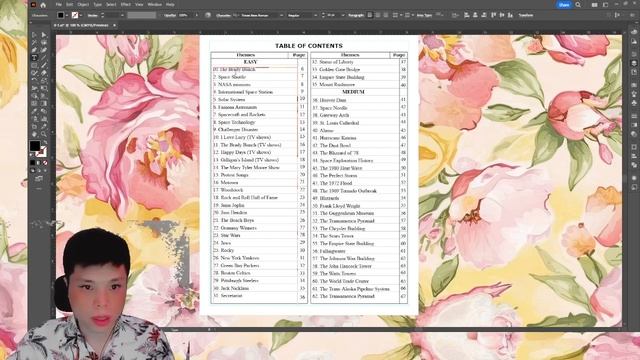Select the Hand tool
640x360 pixels.
point(34,134)
